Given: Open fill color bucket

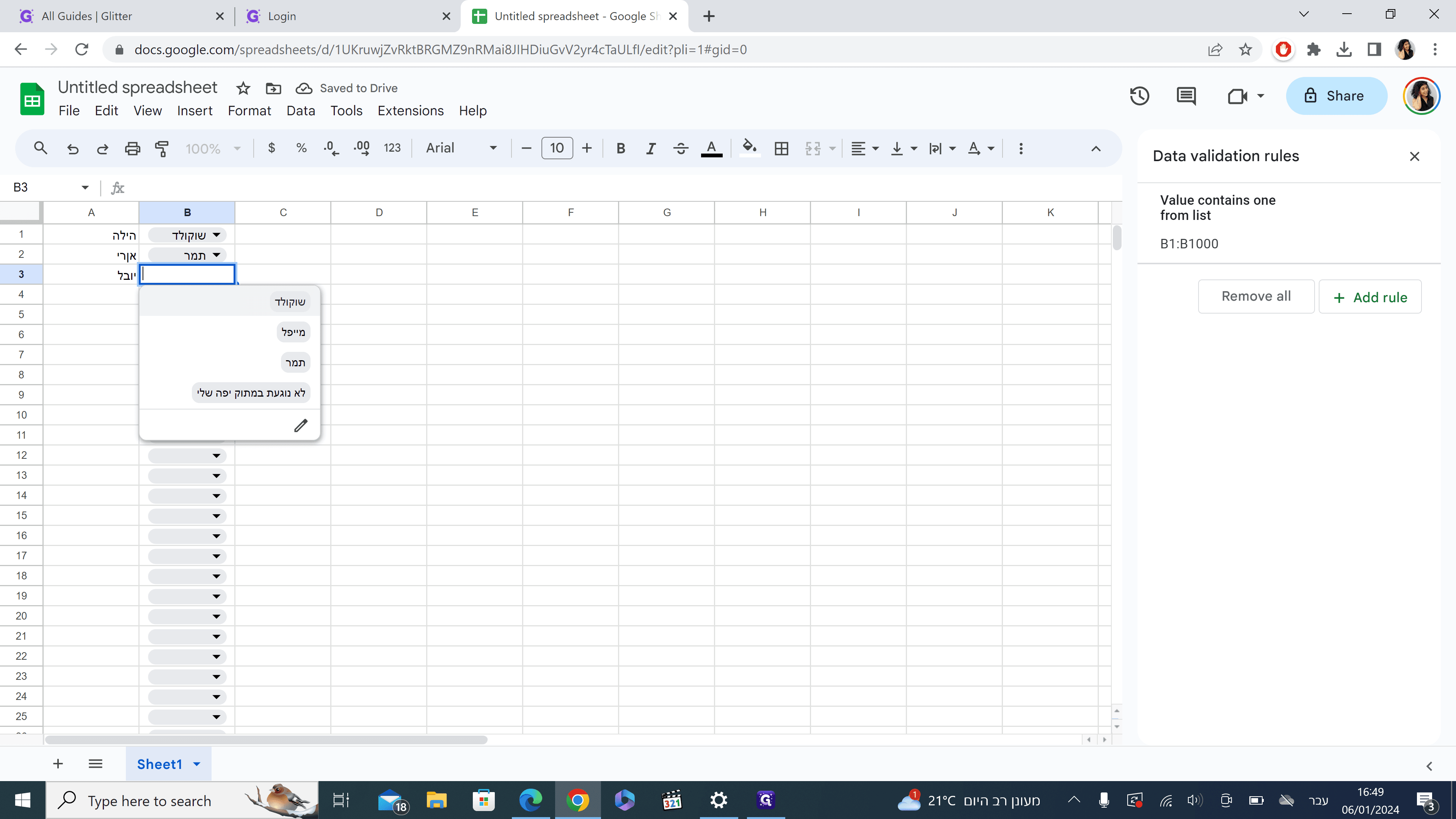Looking at the screenshot, I should [750, 148].
